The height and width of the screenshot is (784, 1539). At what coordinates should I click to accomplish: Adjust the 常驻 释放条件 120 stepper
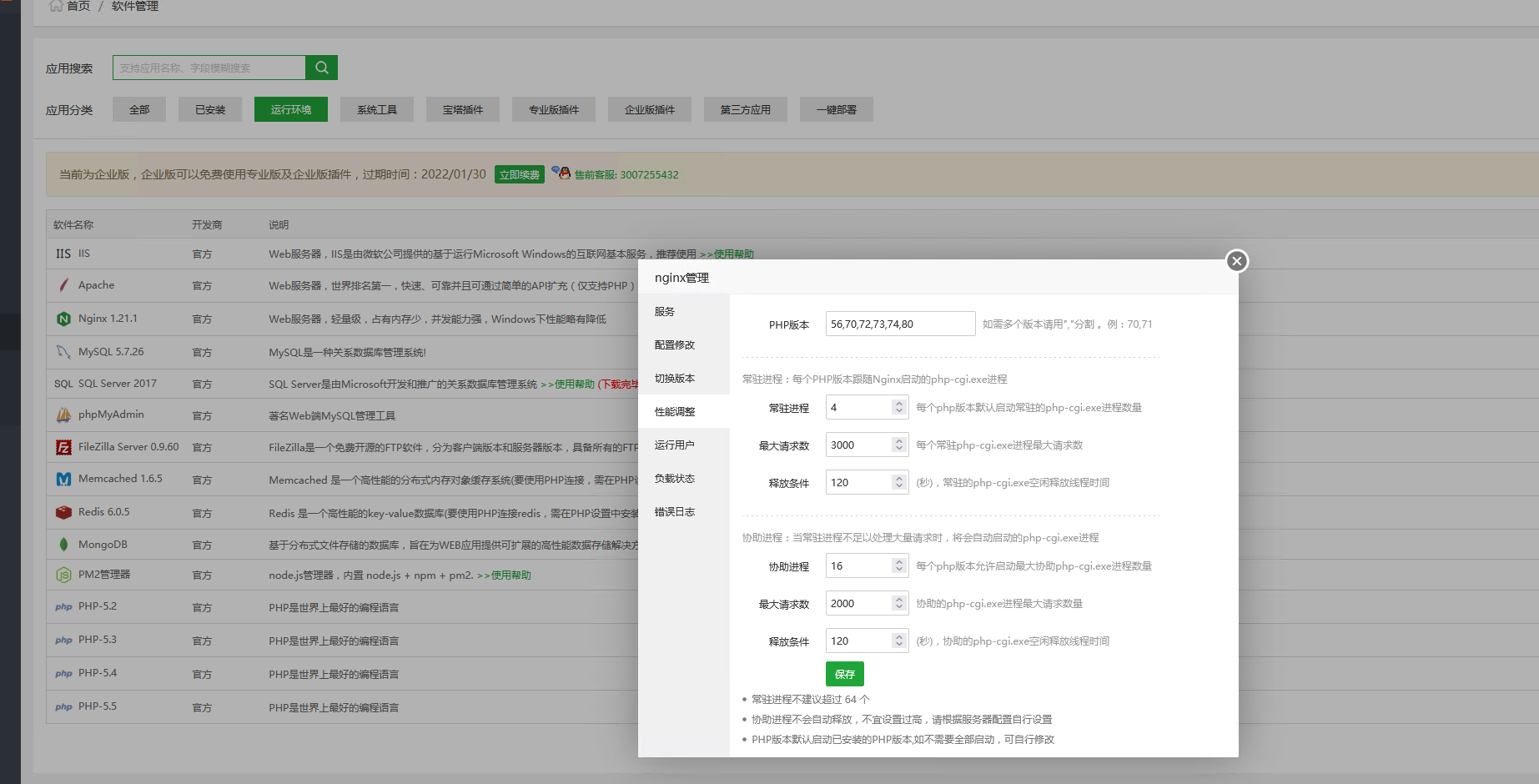(898, 482)
